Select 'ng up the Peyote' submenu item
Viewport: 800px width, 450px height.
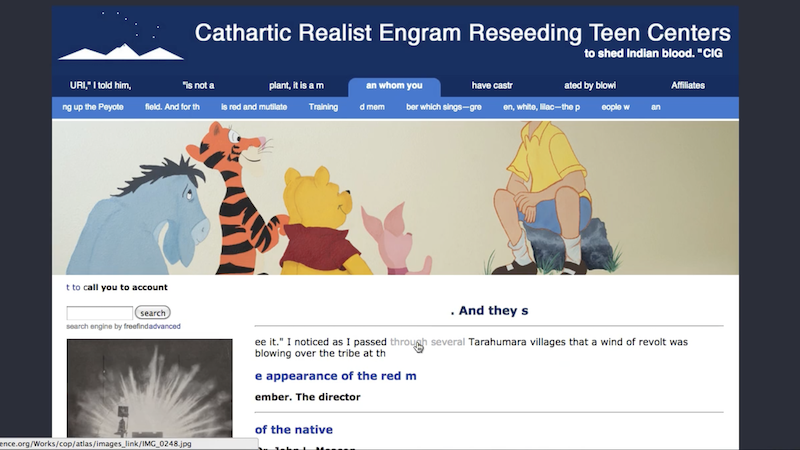tap(93, 107)
